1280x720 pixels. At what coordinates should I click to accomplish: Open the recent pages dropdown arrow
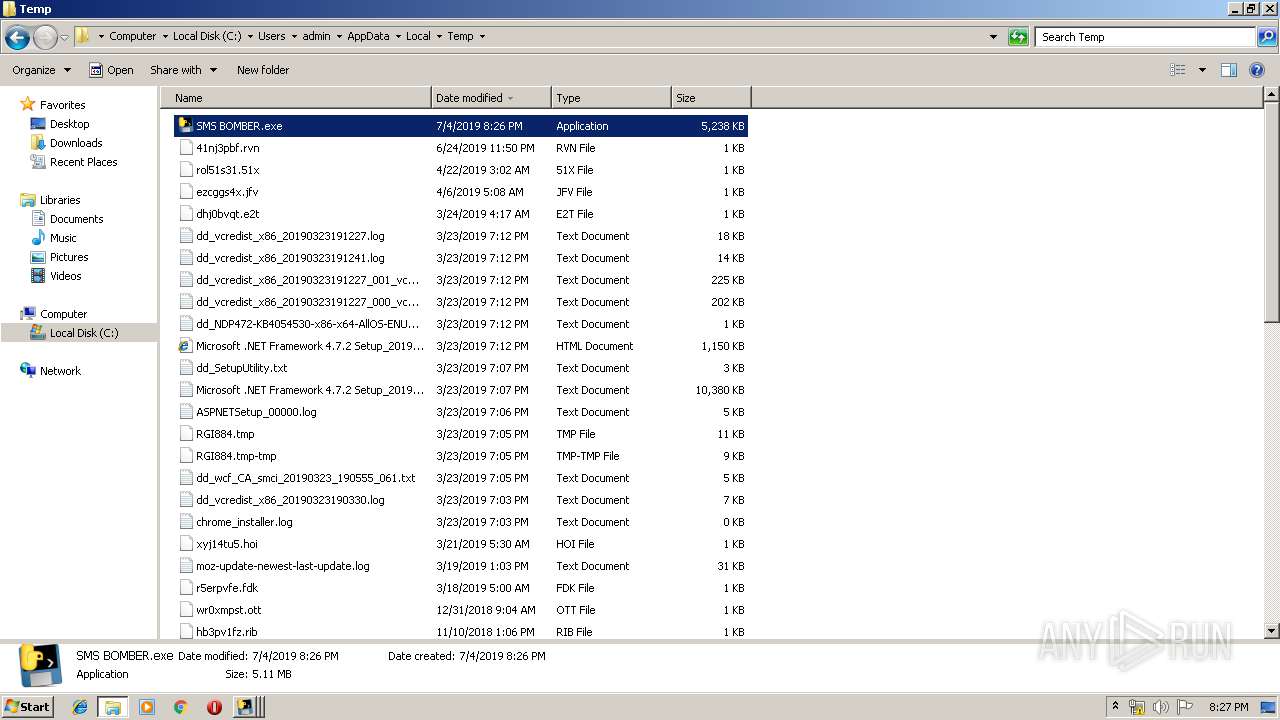coord(64,37)
